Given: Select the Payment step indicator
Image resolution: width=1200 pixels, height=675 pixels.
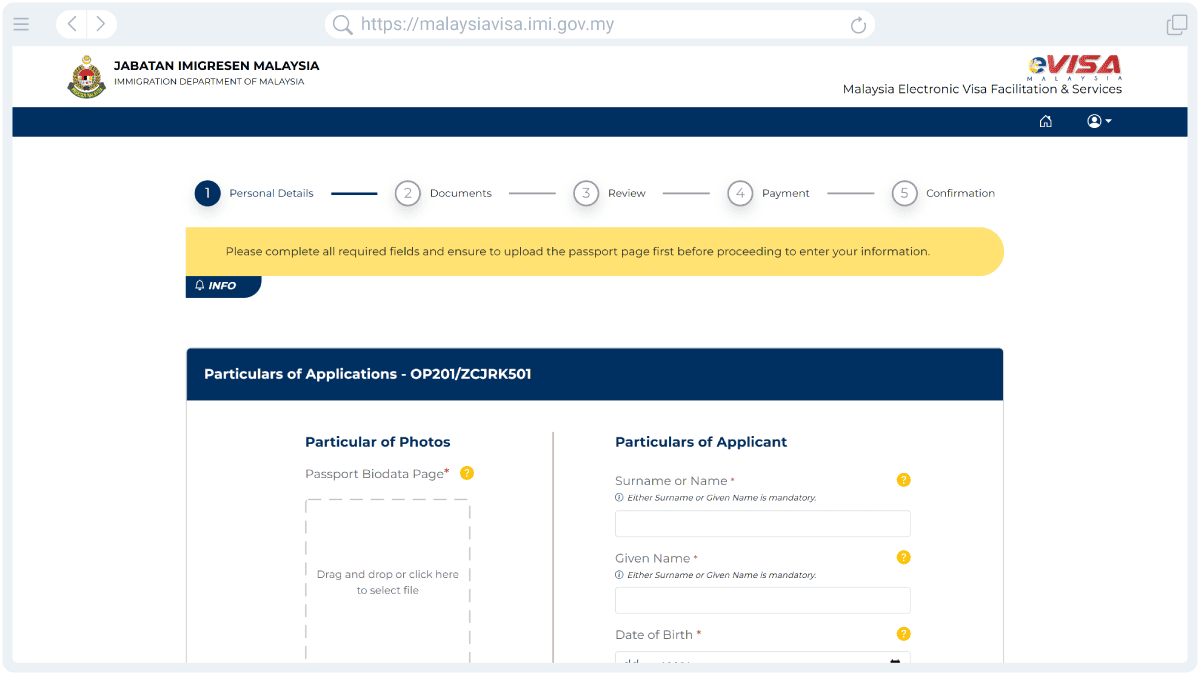Looking at the screenshot, I should click(x=769, y=193).
